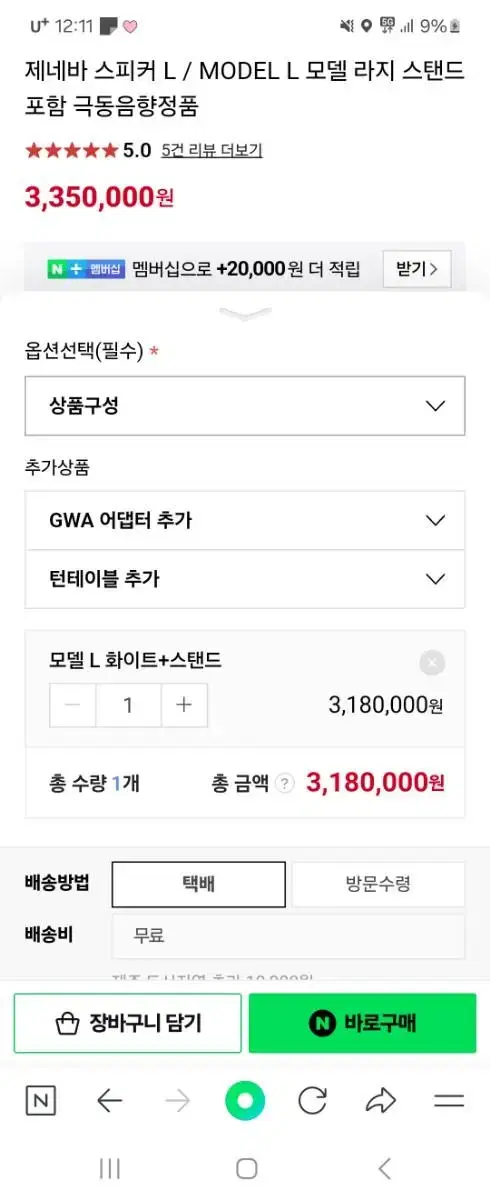The height and width of the screenshot is (1200, 490).
Task: Tap the green circle Naver search button
Action: (245, 1101)
